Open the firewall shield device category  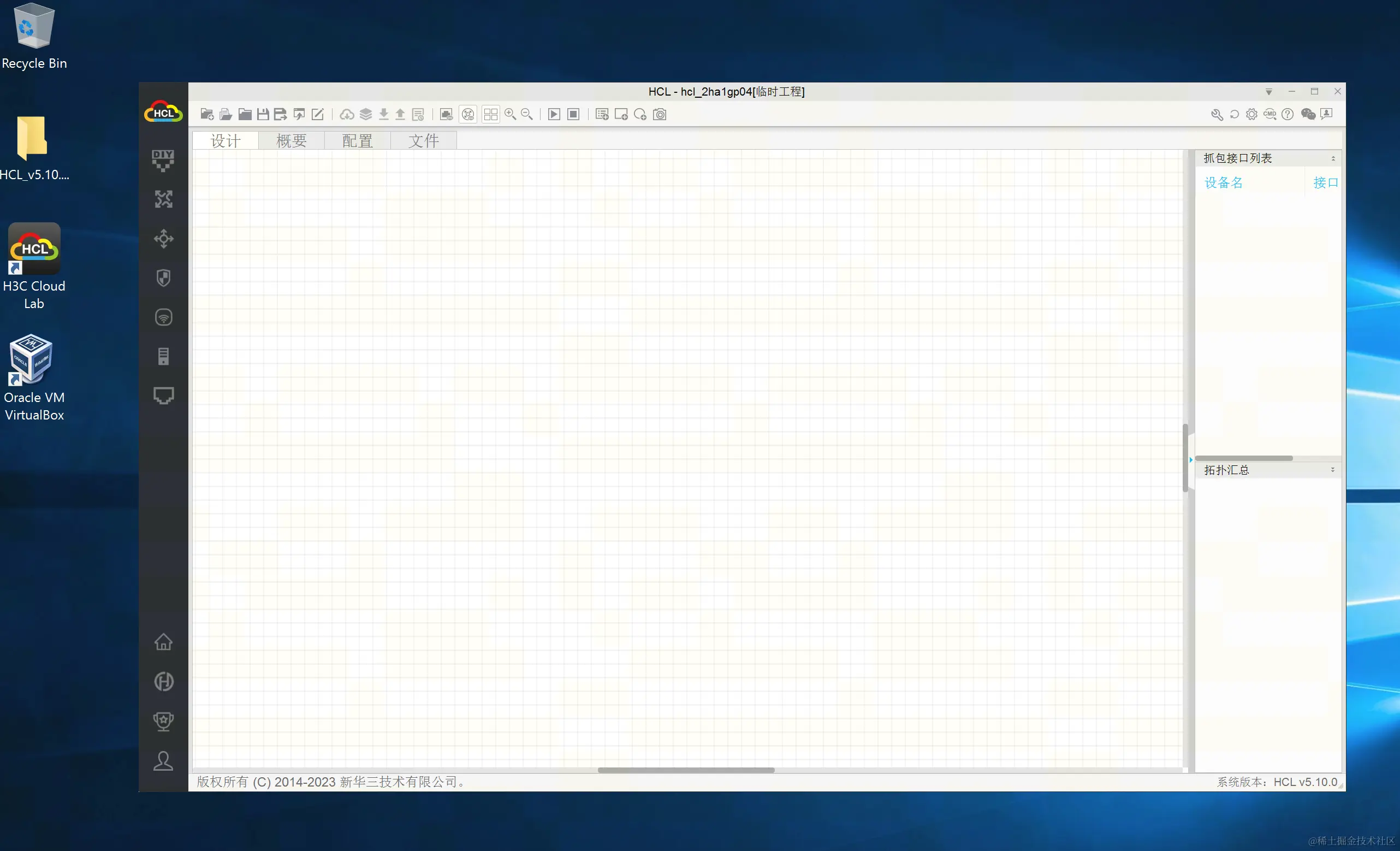click(163, 278)
